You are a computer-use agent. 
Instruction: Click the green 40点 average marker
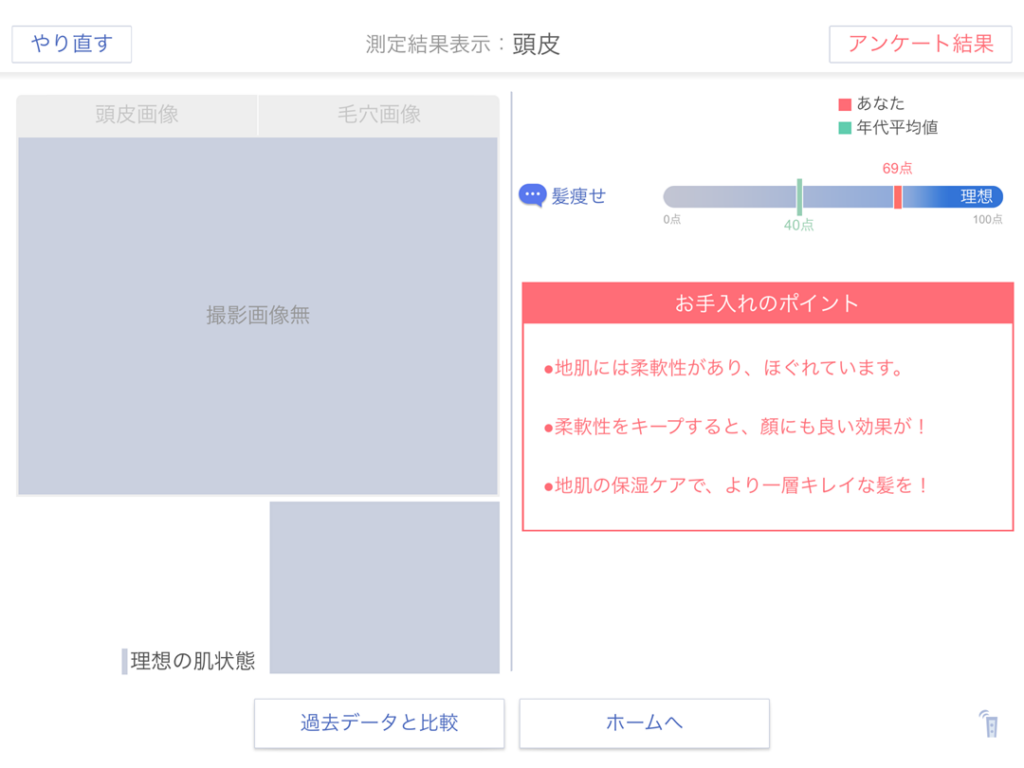click(x=799, y=197)
